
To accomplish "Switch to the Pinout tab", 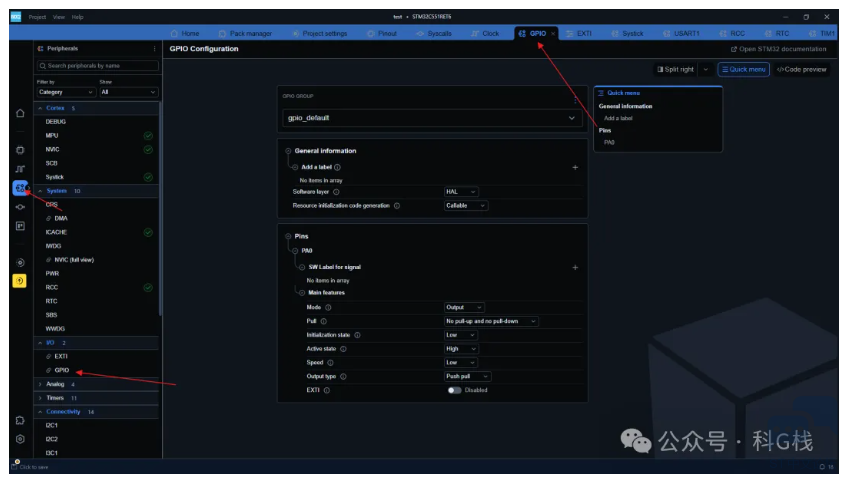I will click(x=382, y=34).
